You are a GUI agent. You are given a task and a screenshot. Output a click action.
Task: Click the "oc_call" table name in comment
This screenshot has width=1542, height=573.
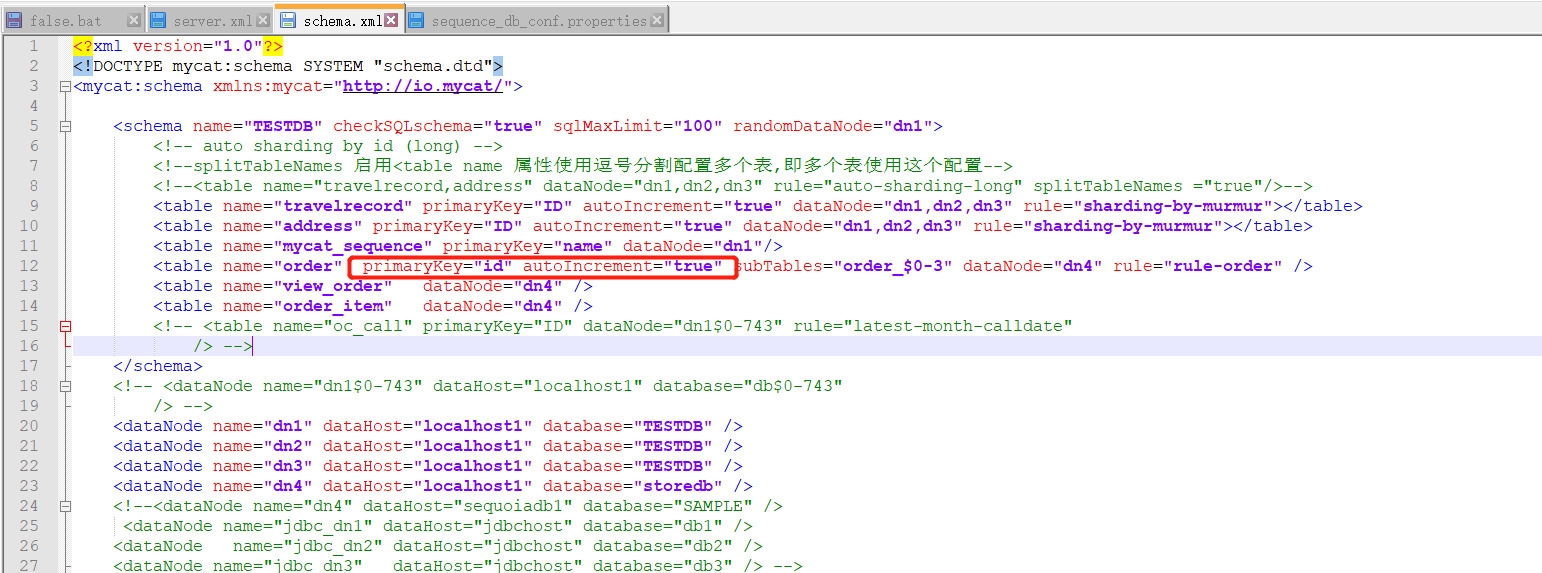coord(368,326)
